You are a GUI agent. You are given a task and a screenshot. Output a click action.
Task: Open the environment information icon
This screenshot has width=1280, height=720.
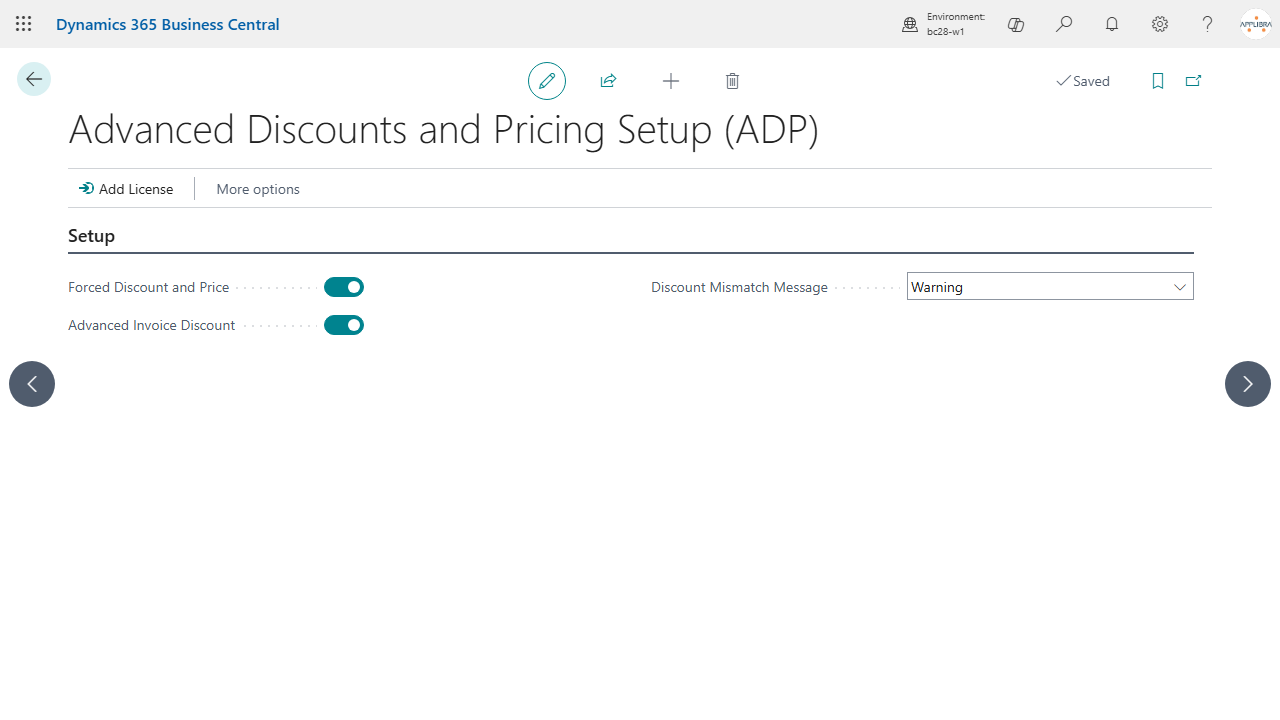click(x=910, y=24)
